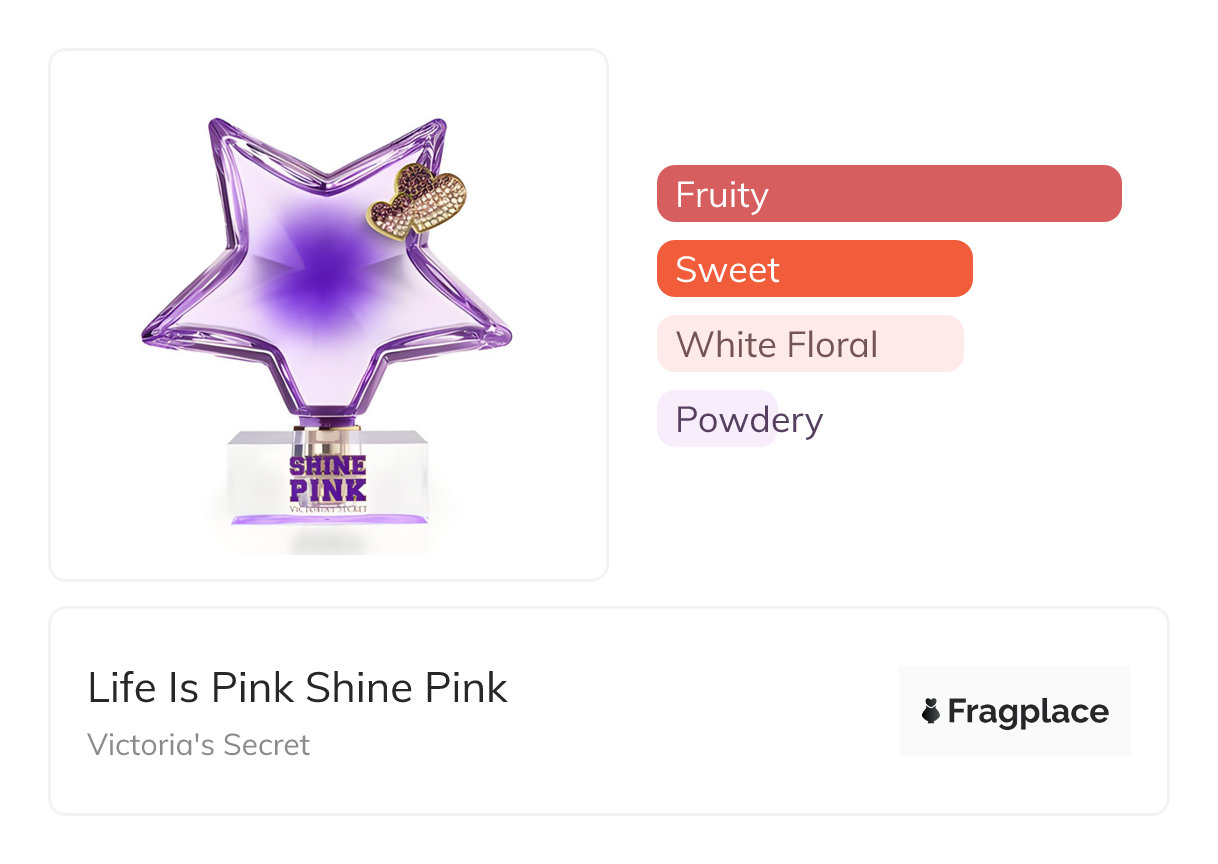Select the White Floral accord bar
The width and height of the screenshot is (1218, 864).
coord(809,344)
